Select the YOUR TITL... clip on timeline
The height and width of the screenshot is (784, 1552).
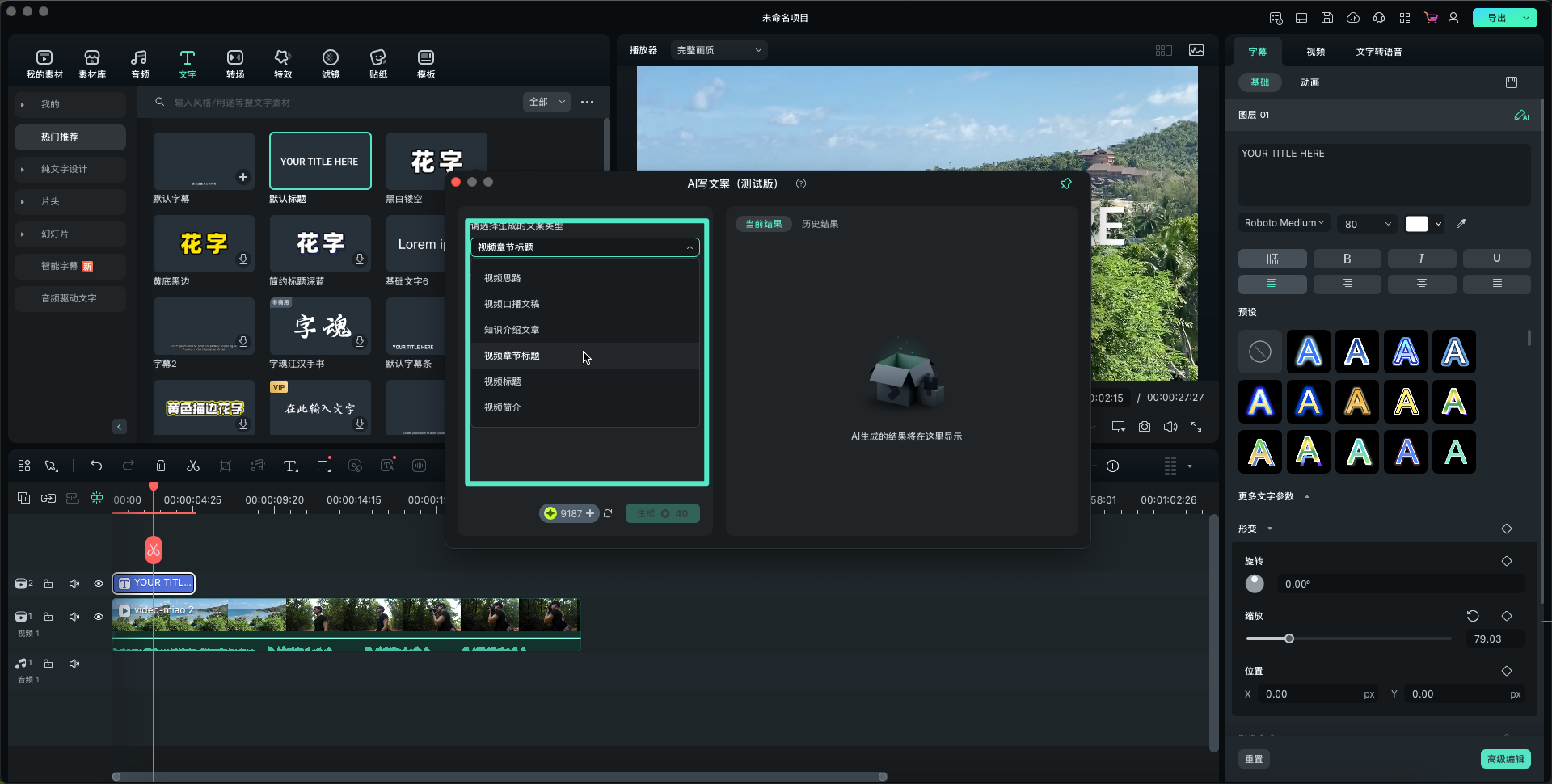[154, 583]
